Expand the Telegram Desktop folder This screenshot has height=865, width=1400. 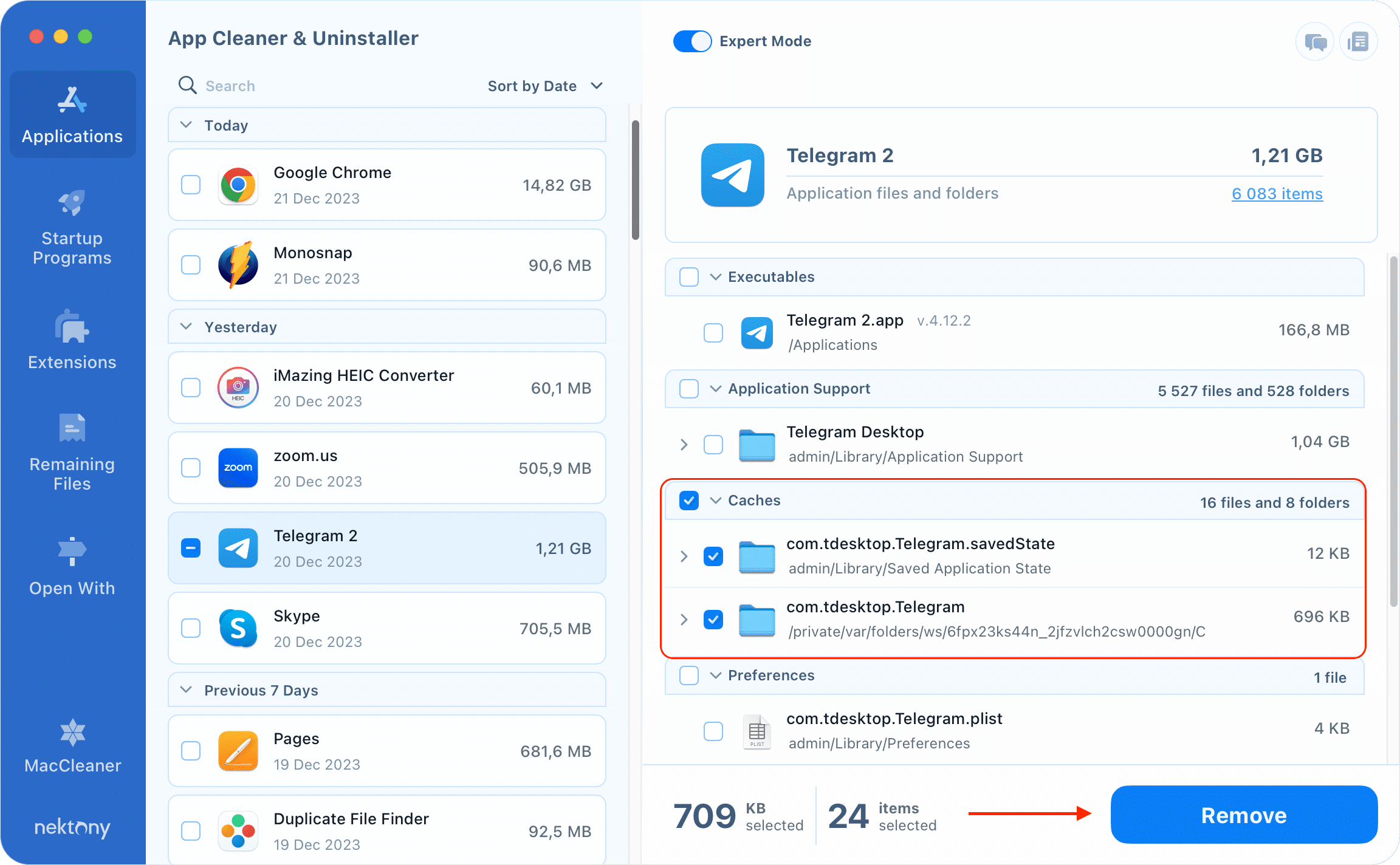(x=684, y=444)
